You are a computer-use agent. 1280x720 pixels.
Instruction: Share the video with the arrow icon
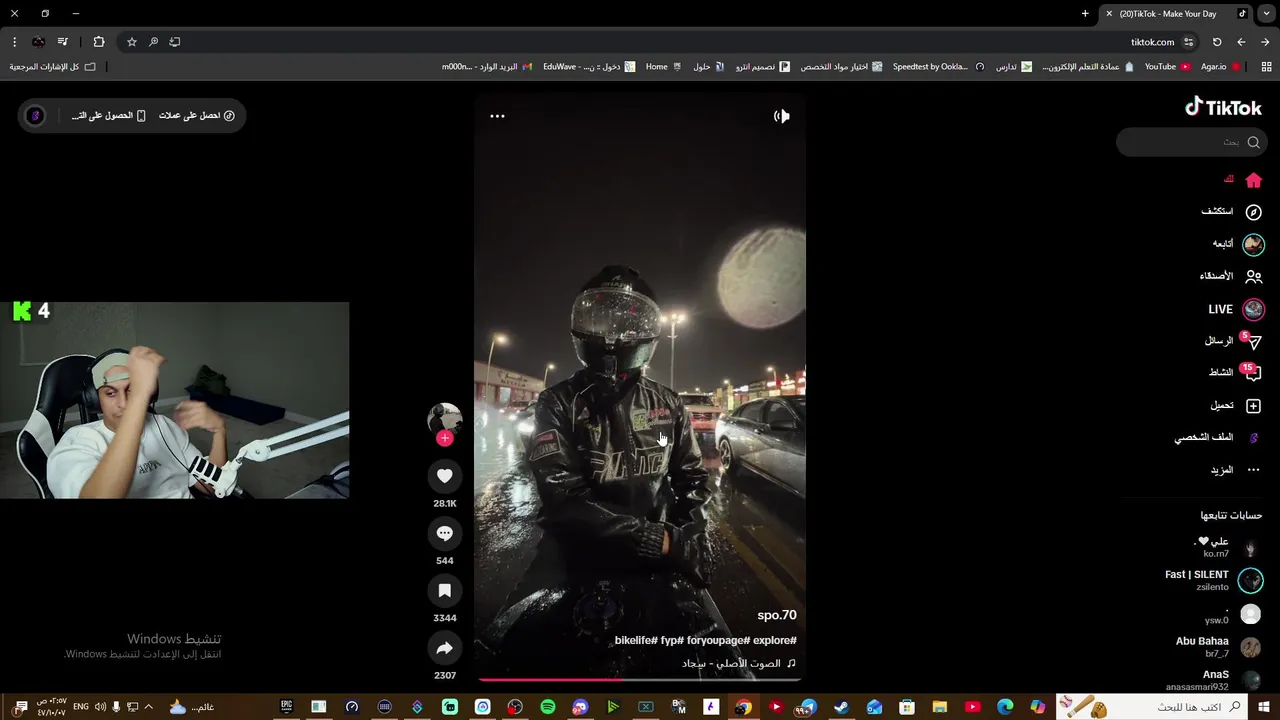[445, 648]
